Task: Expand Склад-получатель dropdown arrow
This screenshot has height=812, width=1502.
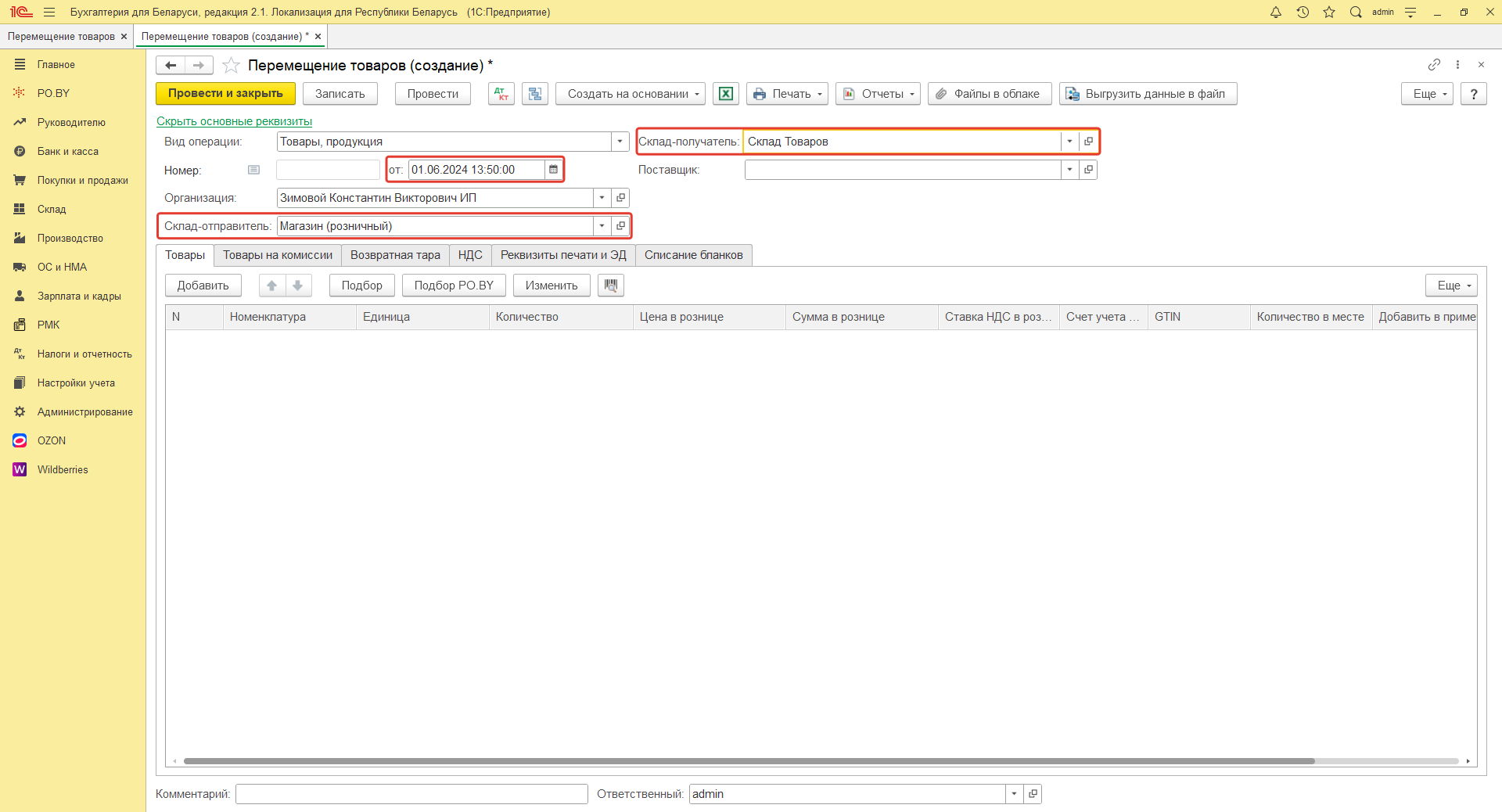Action: point(1069,142)
